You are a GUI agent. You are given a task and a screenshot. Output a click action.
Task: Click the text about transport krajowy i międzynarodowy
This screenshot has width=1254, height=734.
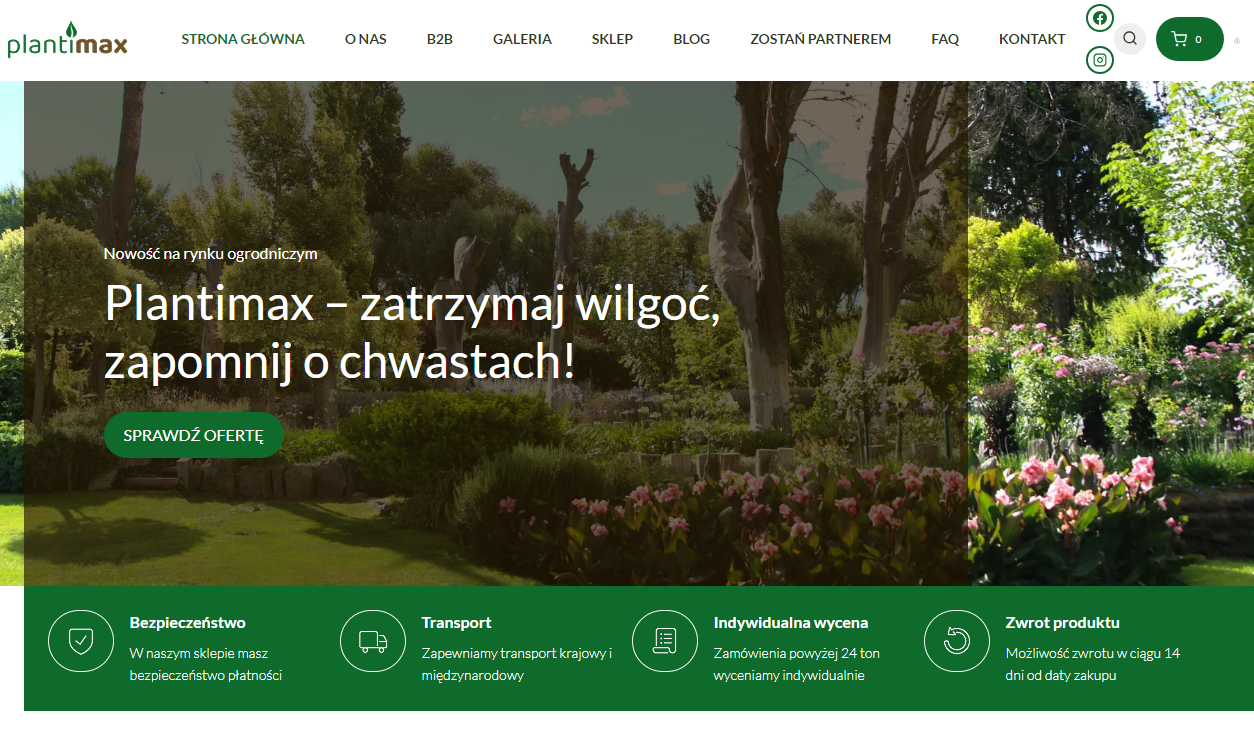(x=517, y=664)
